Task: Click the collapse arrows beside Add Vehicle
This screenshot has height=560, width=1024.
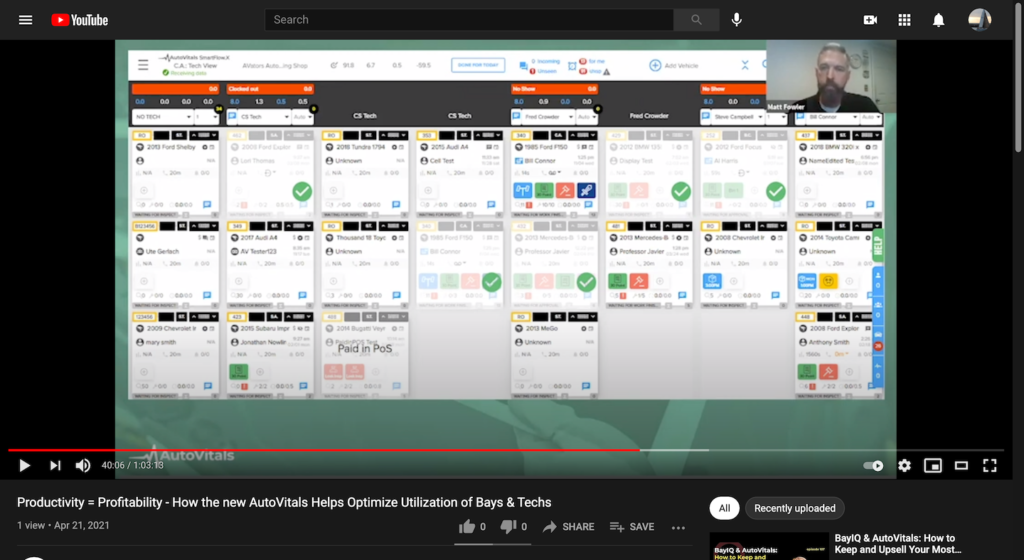Action: point(745,65)
